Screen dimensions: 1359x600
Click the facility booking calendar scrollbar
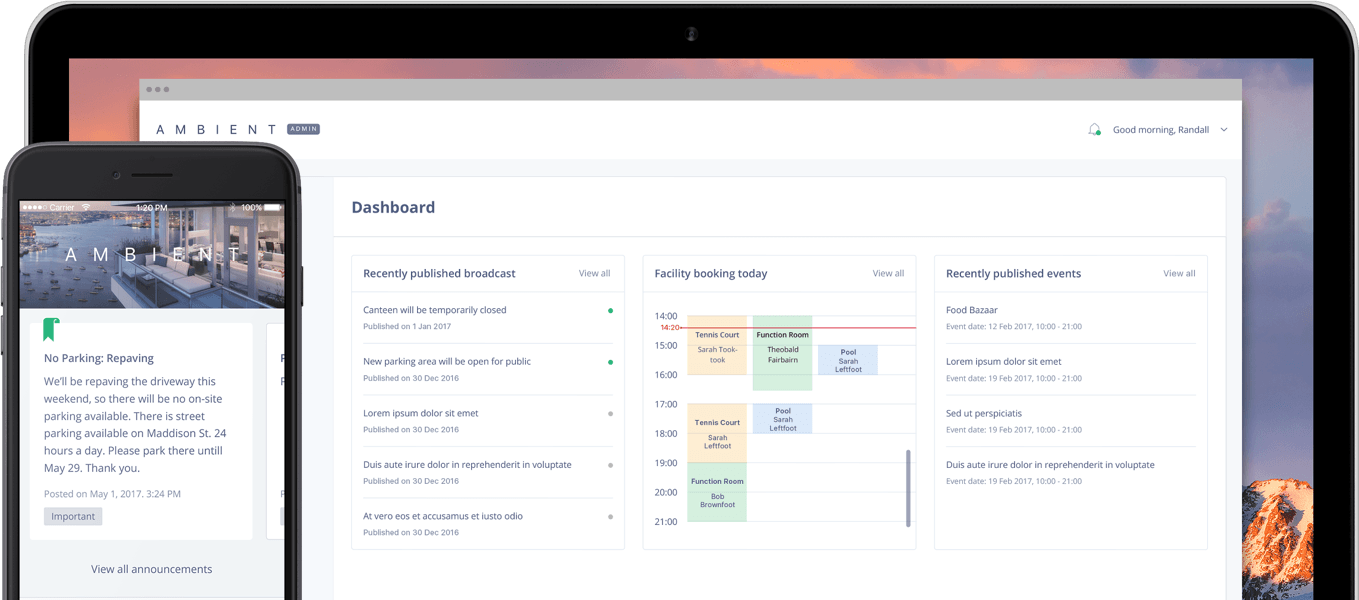[908, 488]
